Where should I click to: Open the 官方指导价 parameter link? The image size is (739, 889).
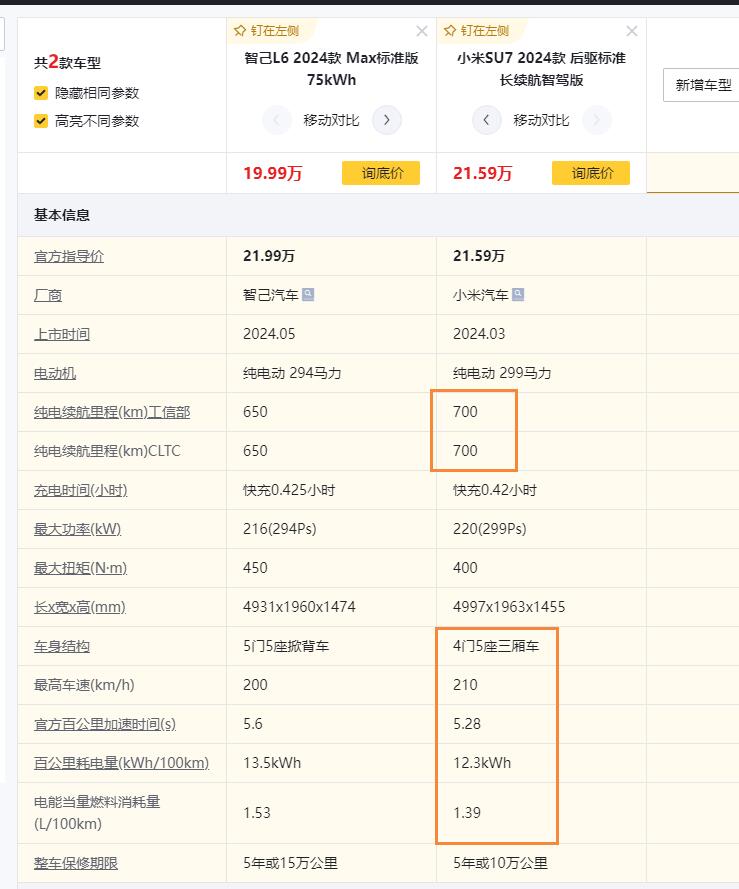(69, 256)
